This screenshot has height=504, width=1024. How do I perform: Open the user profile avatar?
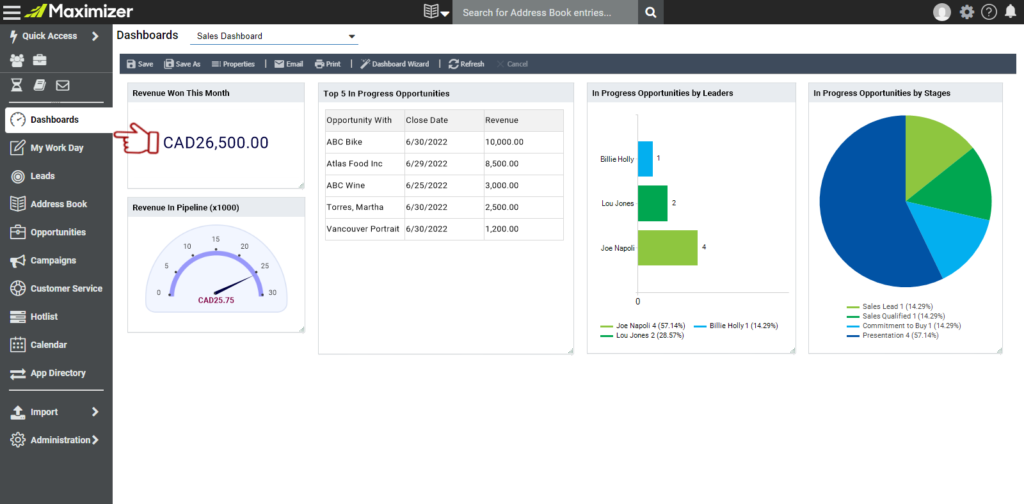[x=942, y=12]
